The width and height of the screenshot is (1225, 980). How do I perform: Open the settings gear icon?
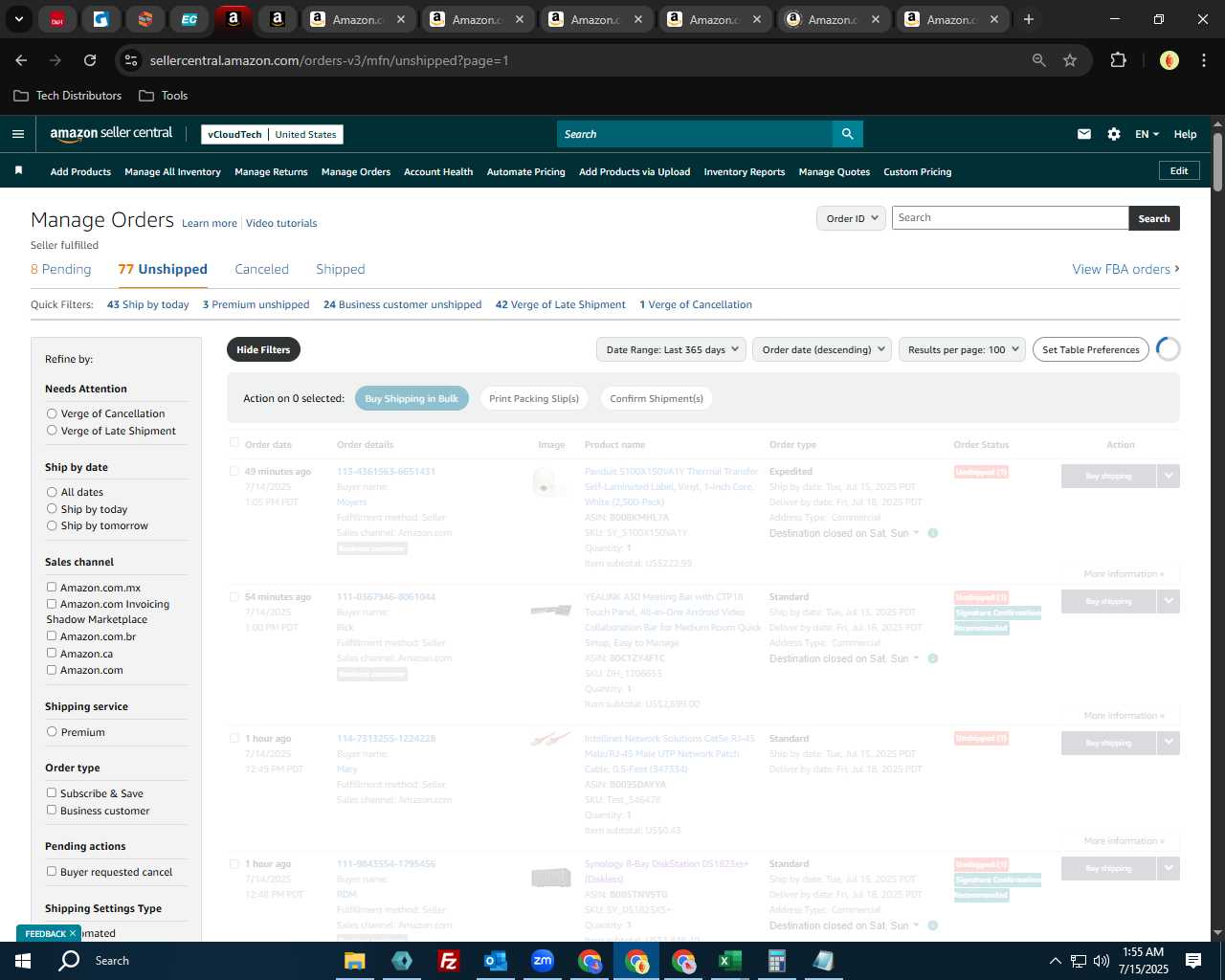[1114, 134]
